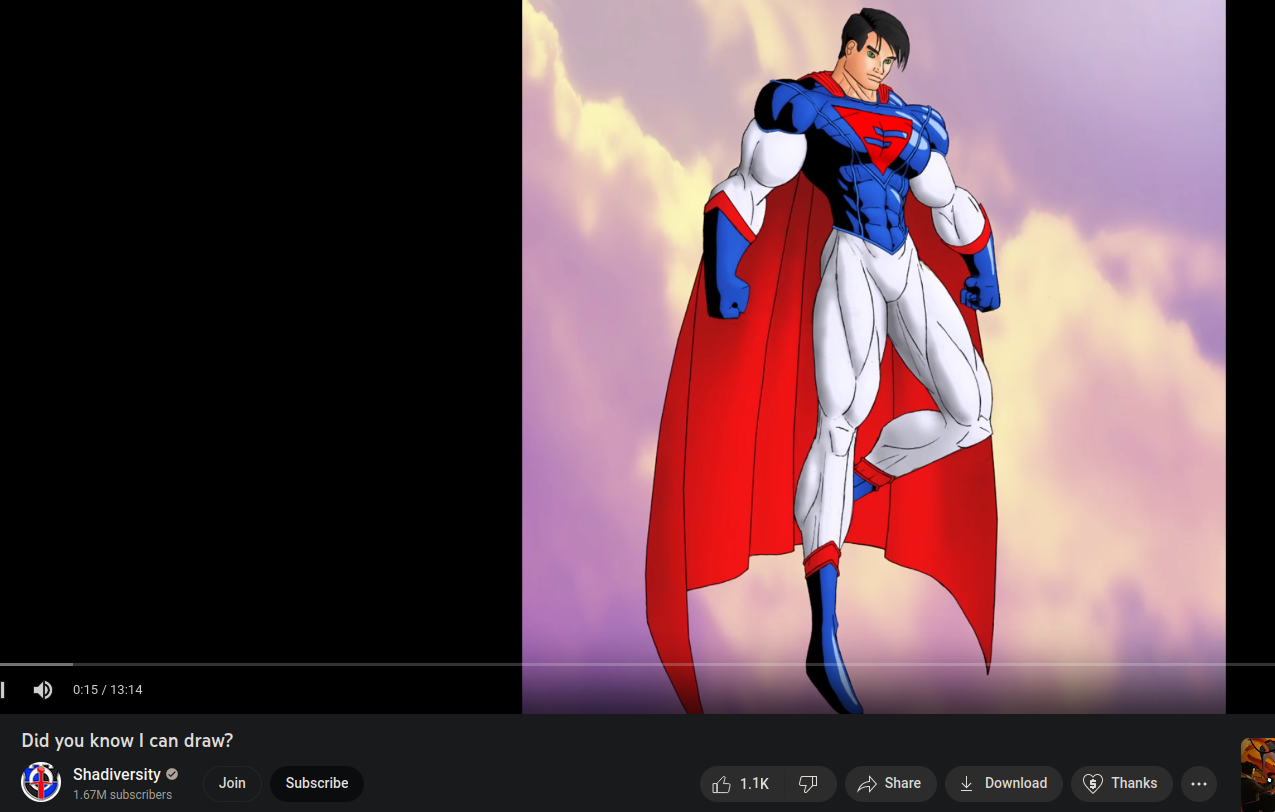The height and width of the screenshot is (812, 1275).
Task: Download the video
Action: click(1003, 784)
